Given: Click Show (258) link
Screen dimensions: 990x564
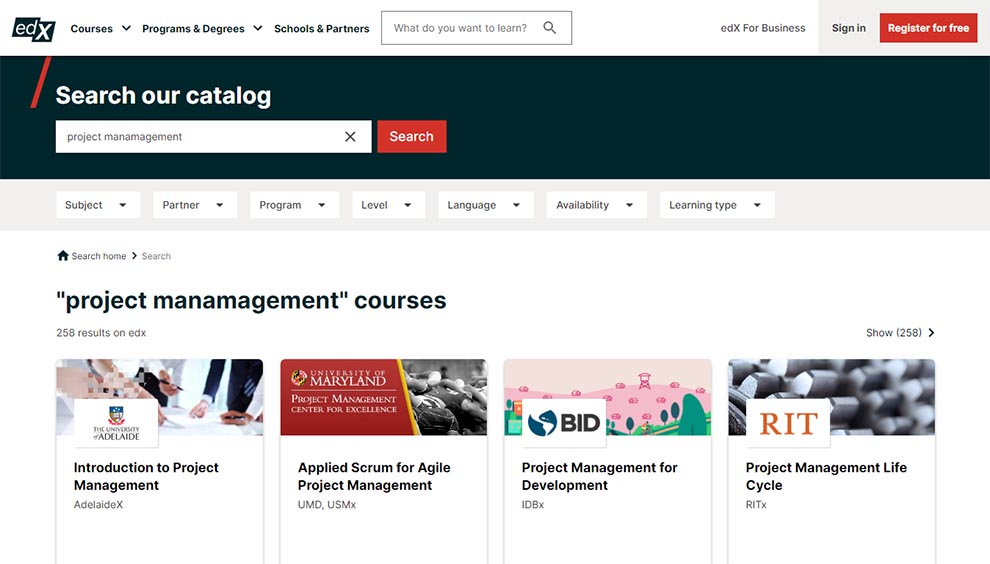Looking at the screenshot, I should (x=893, y=333).
